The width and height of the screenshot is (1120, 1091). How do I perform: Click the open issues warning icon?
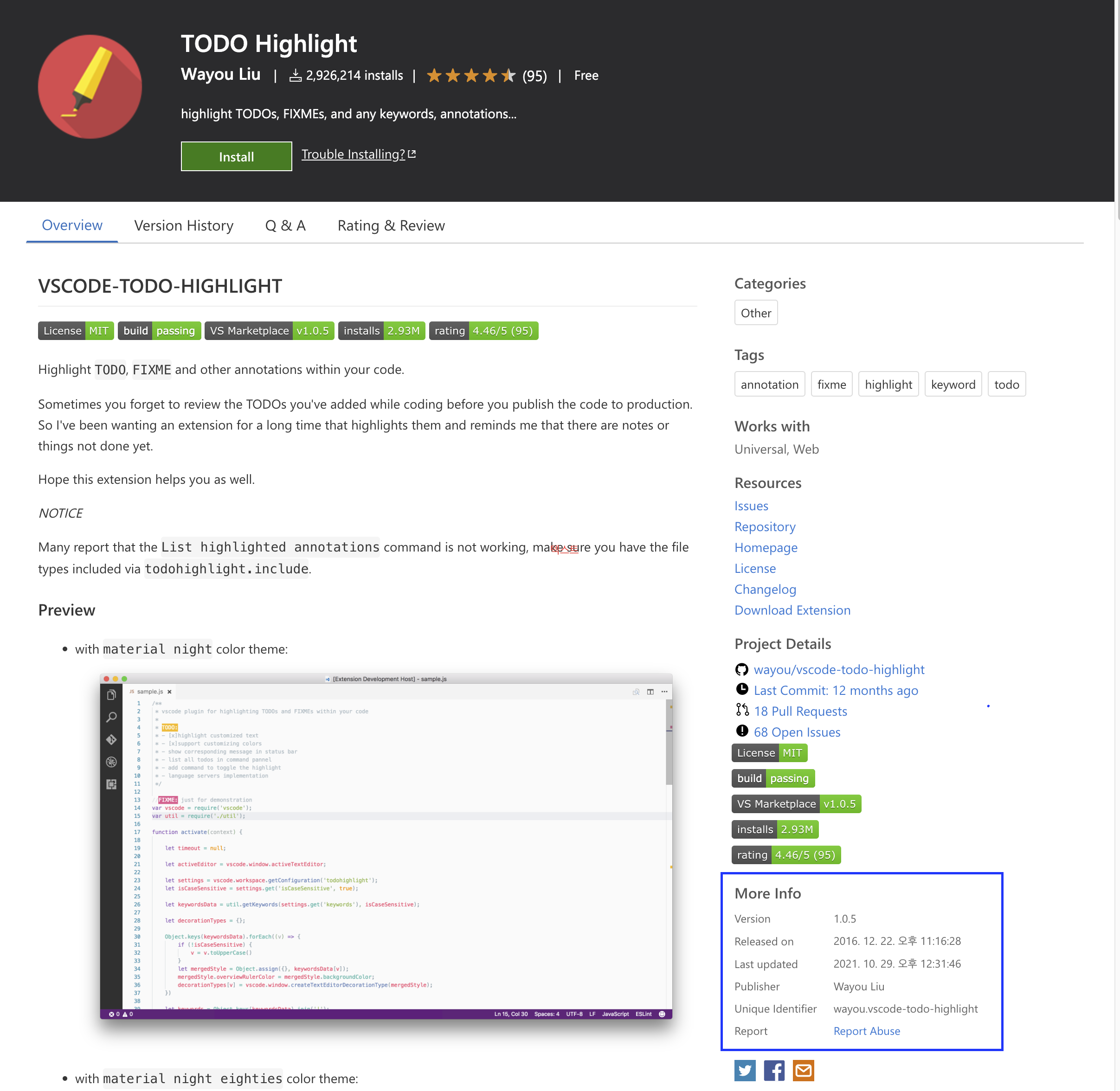point(742,731)
